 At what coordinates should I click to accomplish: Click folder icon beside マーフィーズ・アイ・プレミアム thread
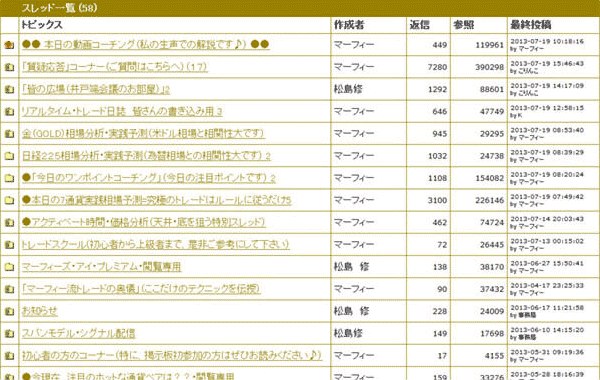click(x=9, y=267)
